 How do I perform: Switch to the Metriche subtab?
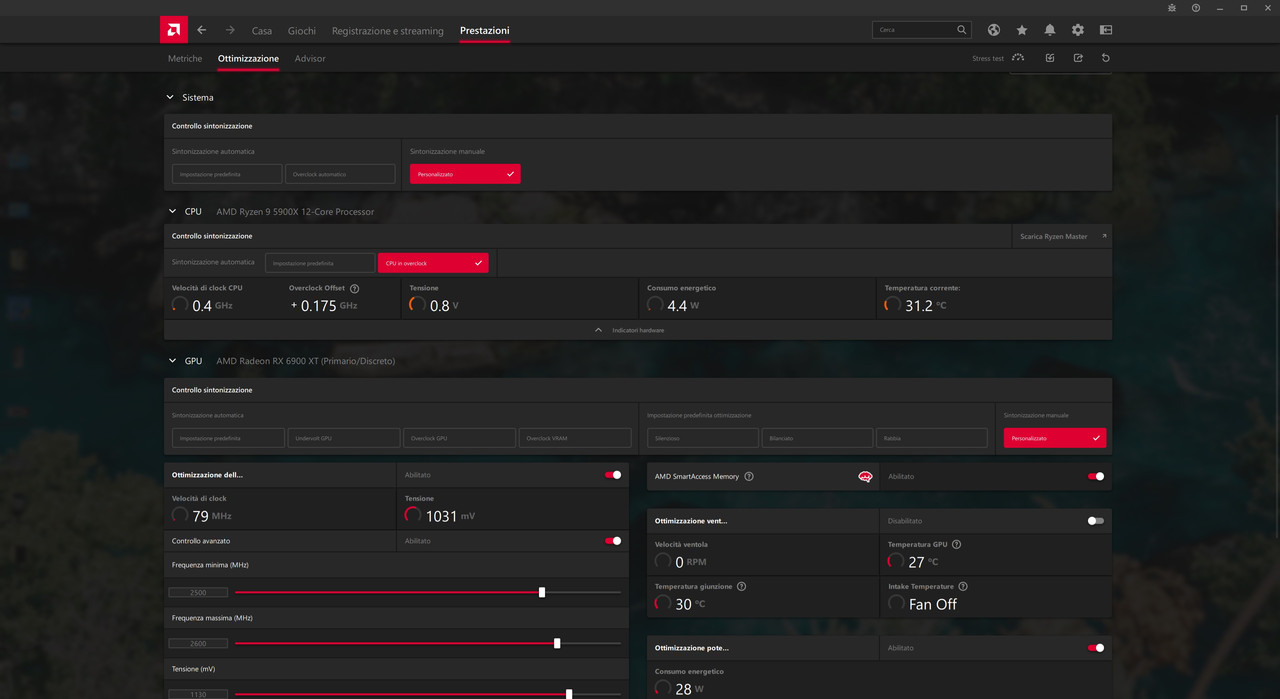click(185, 59)
